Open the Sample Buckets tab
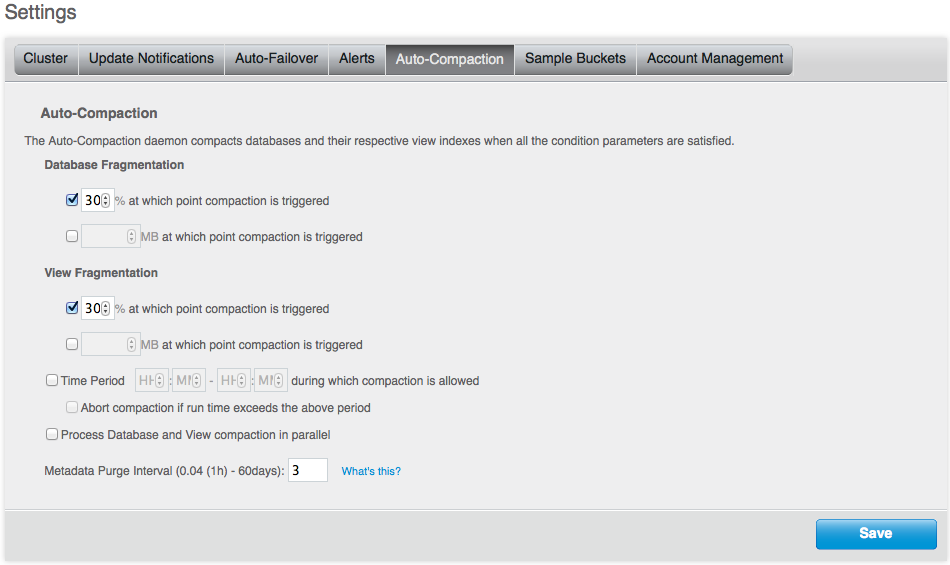Image resolution: width=950 pixels, height=565 pixels. click(575, 59)
